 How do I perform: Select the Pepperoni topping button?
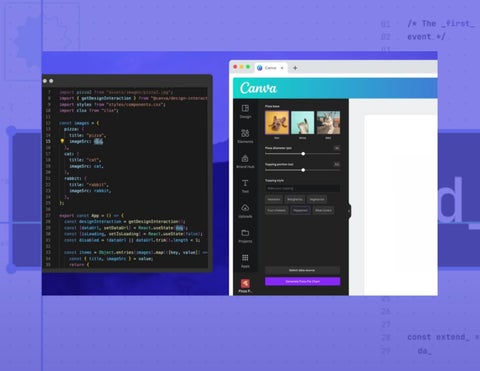pyautogui.click(x=300, y=210)
